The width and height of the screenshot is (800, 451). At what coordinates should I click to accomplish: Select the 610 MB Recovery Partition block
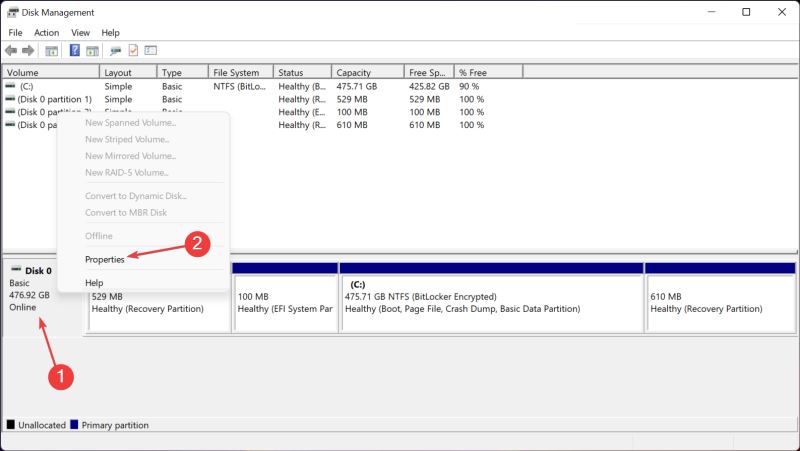[x=719, y=302]
